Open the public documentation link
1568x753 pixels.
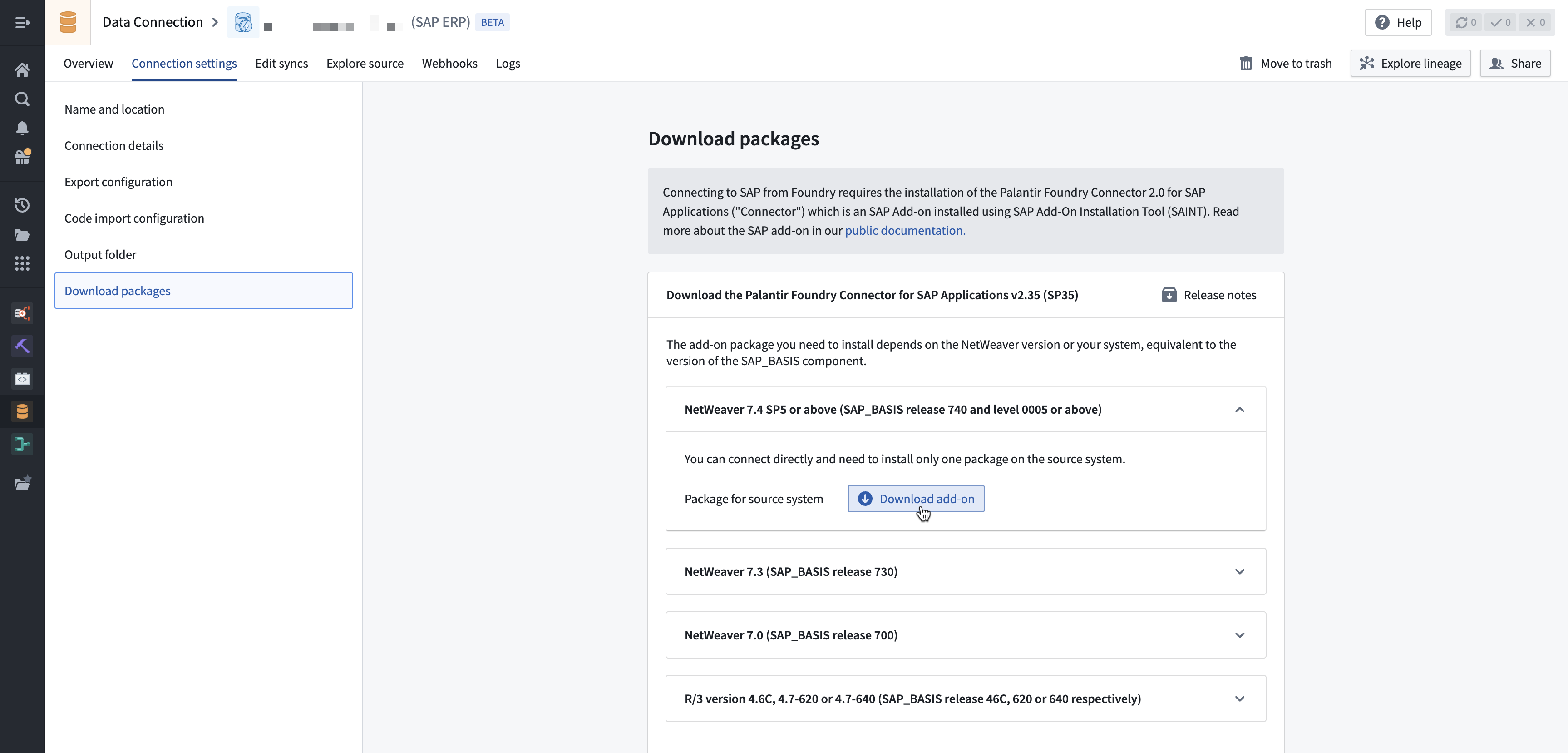point(904,231)
